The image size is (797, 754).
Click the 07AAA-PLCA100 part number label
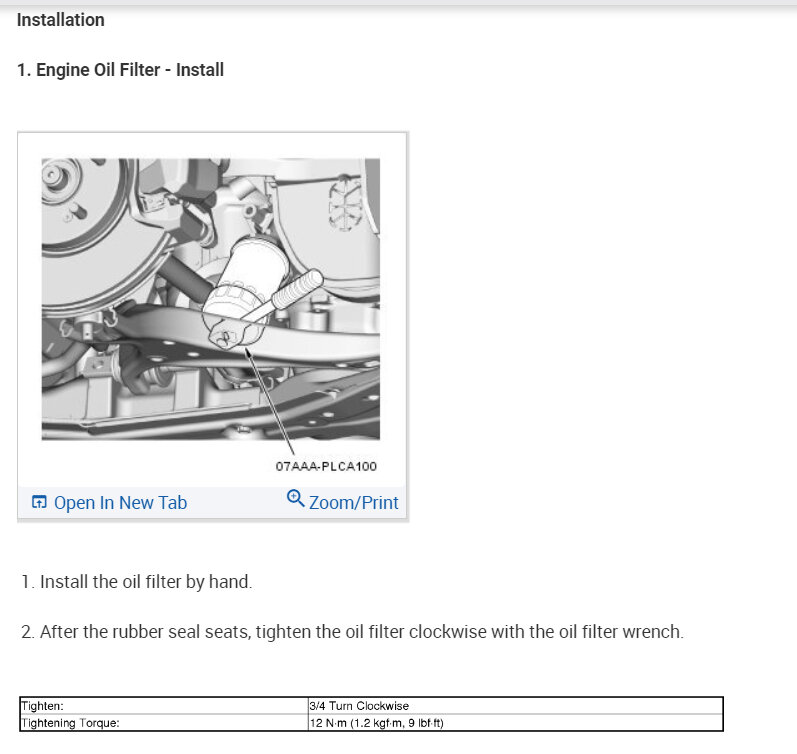326,466
